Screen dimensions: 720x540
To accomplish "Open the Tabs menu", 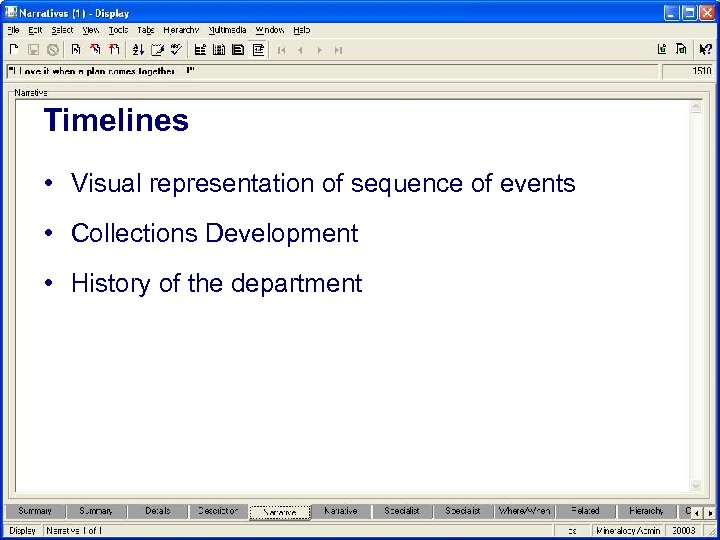I will click(146, 30).
